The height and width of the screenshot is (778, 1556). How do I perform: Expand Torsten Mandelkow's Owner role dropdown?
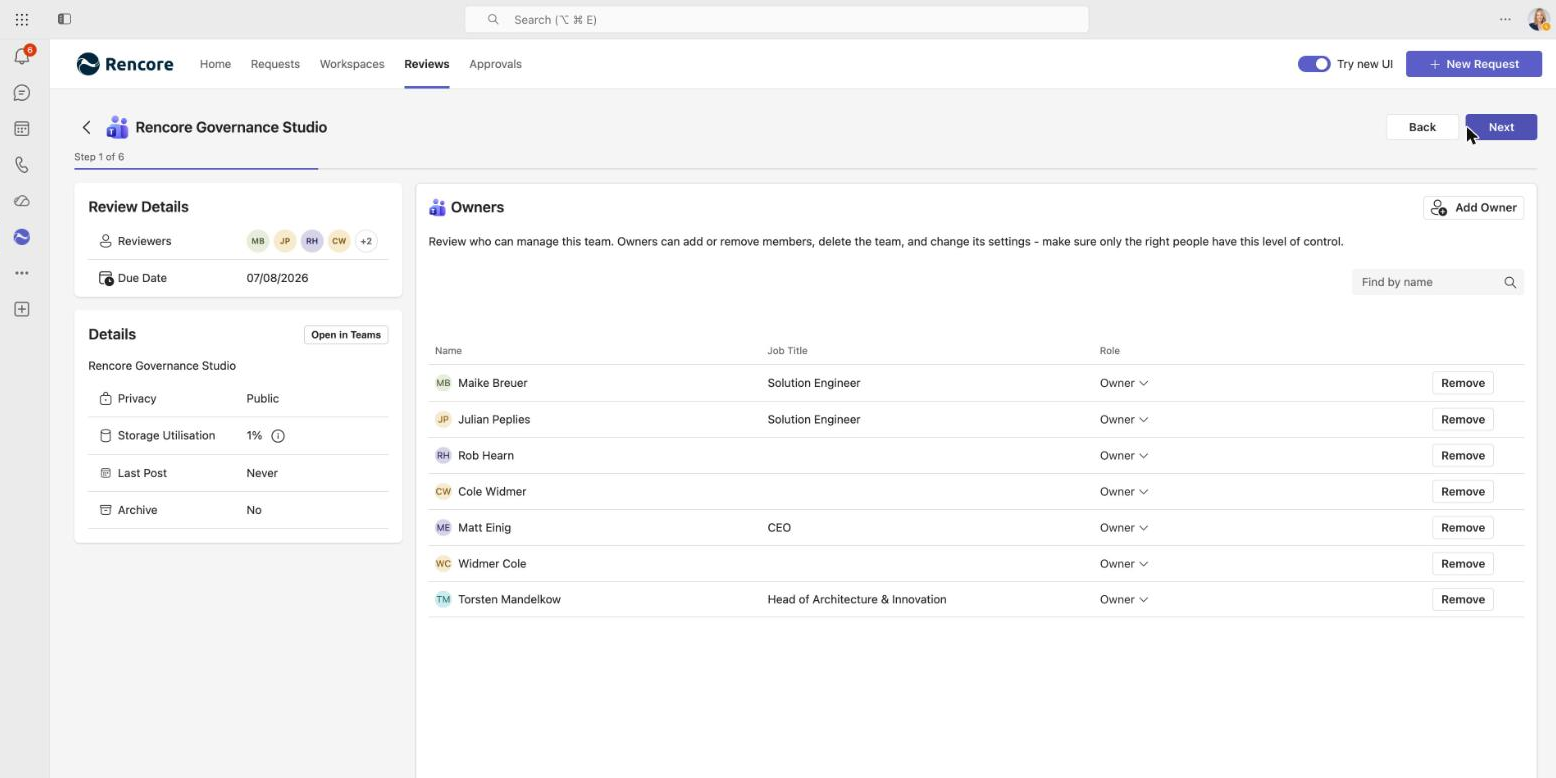click(1124, 600)
